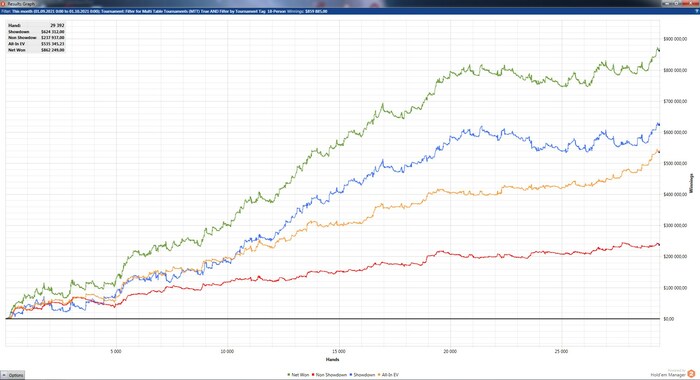Toggle the Showdown legend entry
Image resolution: width=700 pixels, height=380 pixels.
coord(362,375)
